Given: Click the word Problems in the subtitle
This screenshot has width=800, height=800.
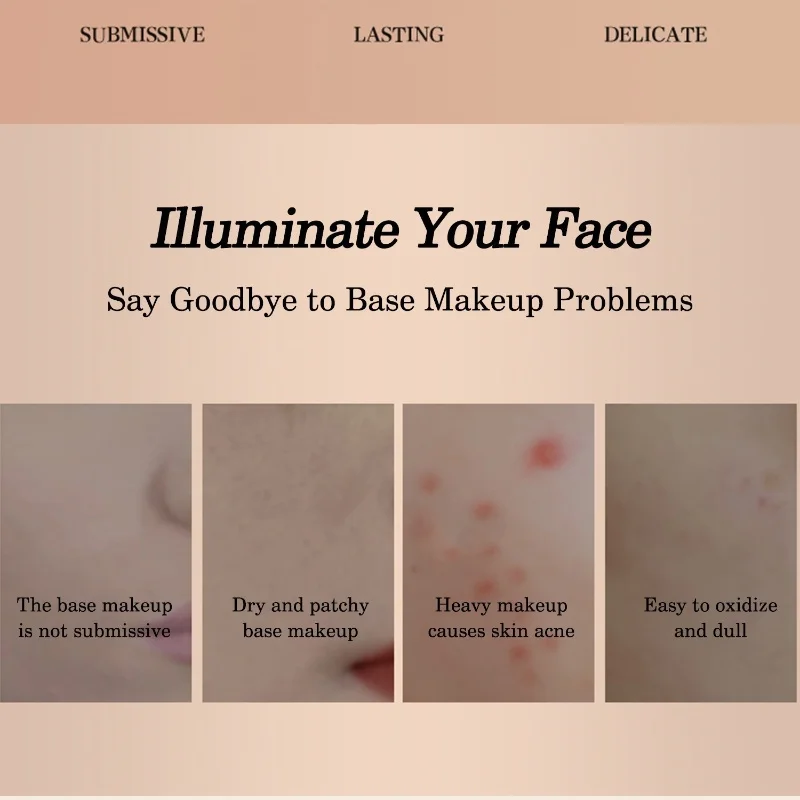Looking at the screenshot, I should click(623, 300).
